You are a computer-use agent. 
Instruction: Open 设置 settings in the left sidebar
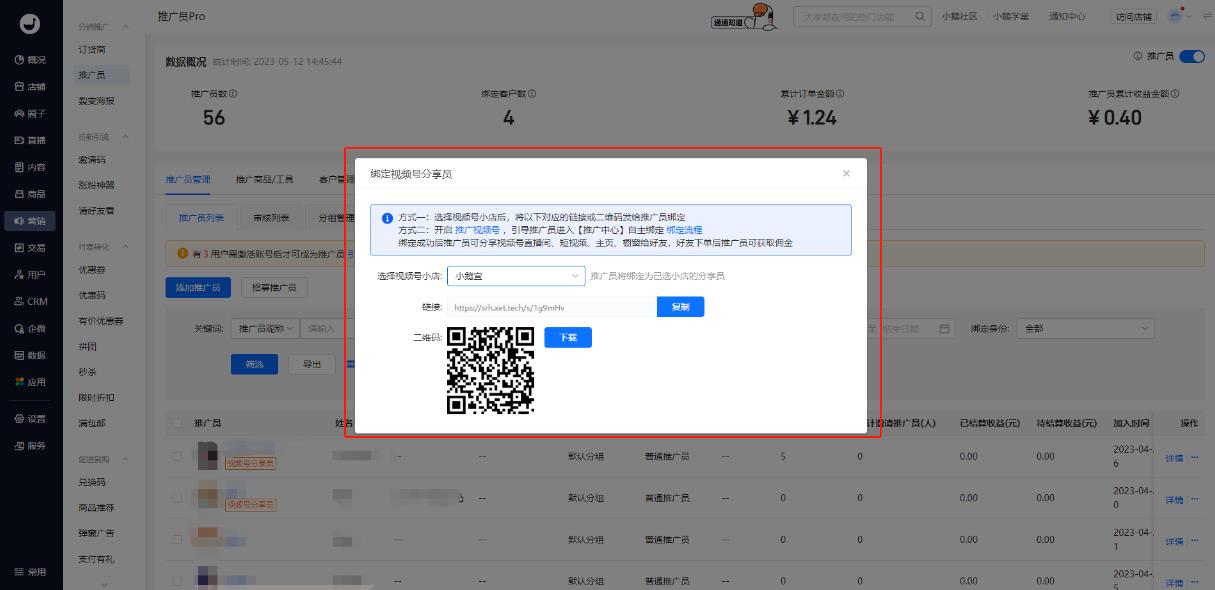30,418
